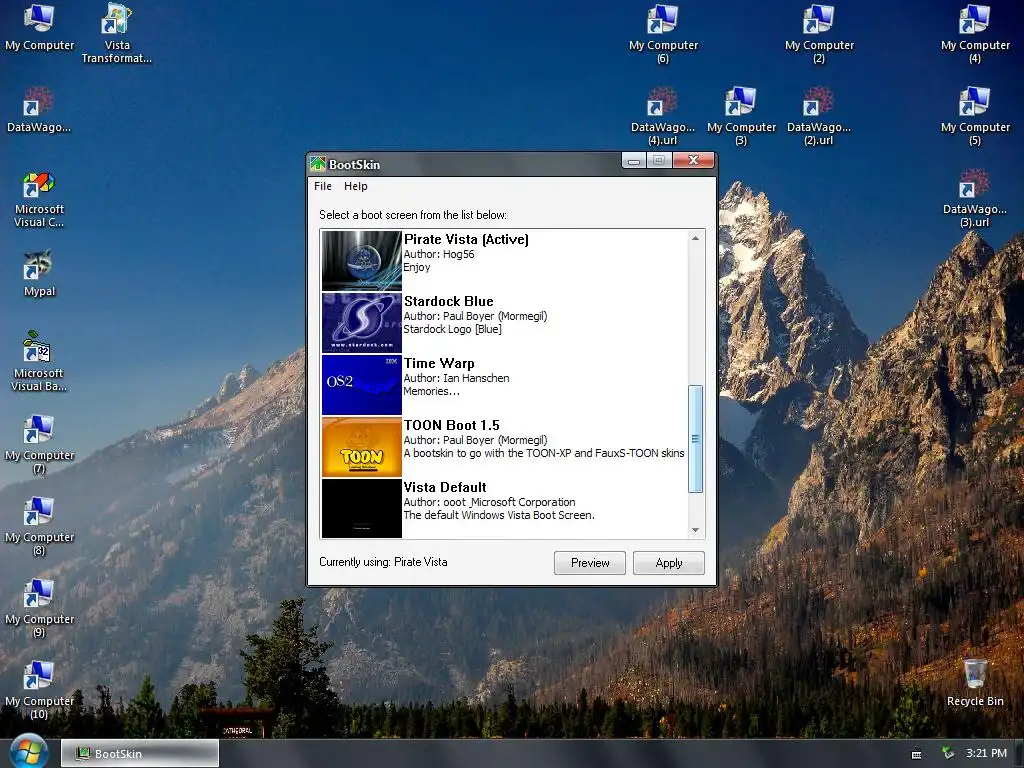Image resolution: width=1024 pixels, height=768 pixels.
Task: Click 'Author: Hog56' text
Action: [x=439, y=254]
